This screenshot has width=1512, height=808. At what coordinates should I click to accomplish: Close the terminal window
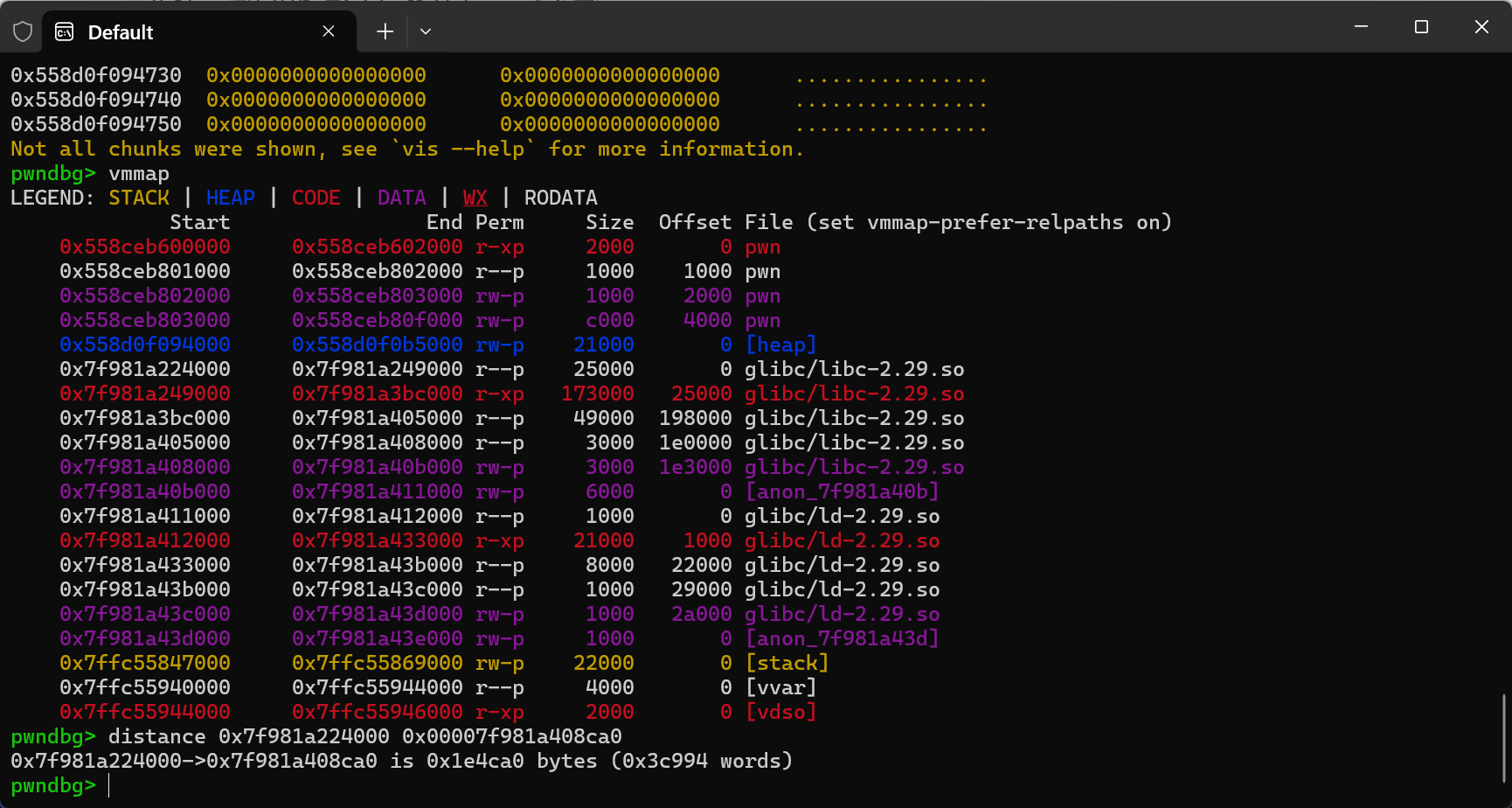click(x=1481, y=27)
